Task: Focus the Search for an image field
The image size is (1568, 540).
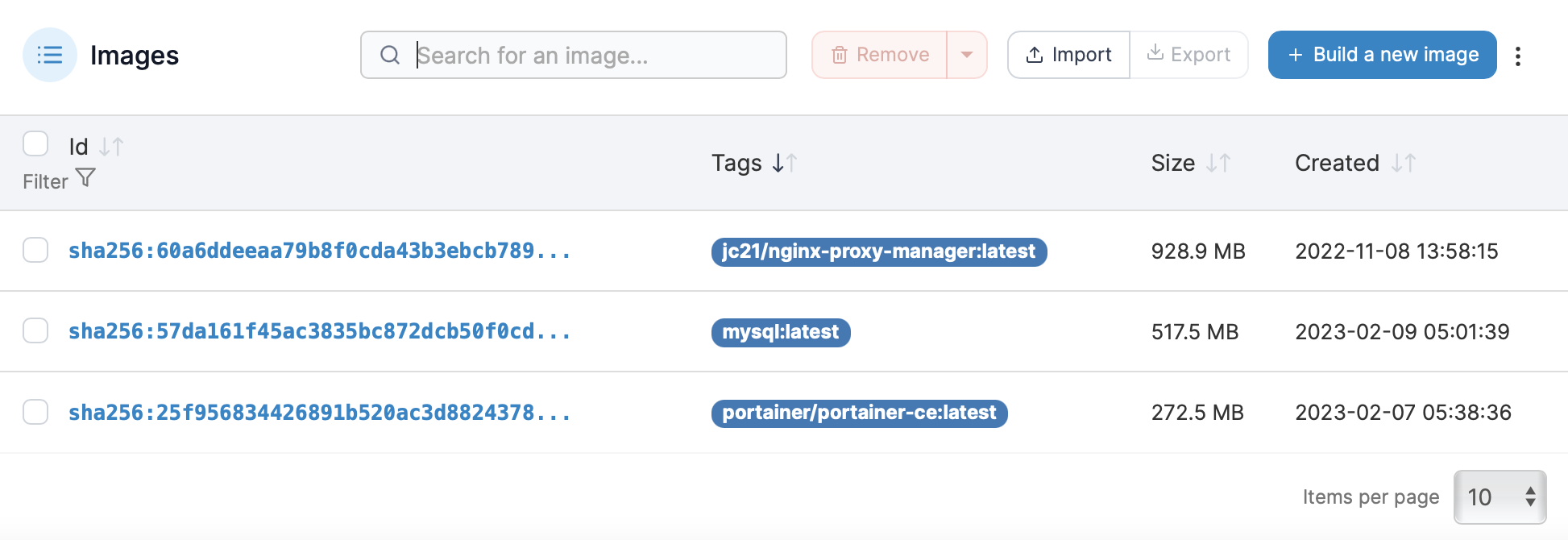Action: point(574,55)
